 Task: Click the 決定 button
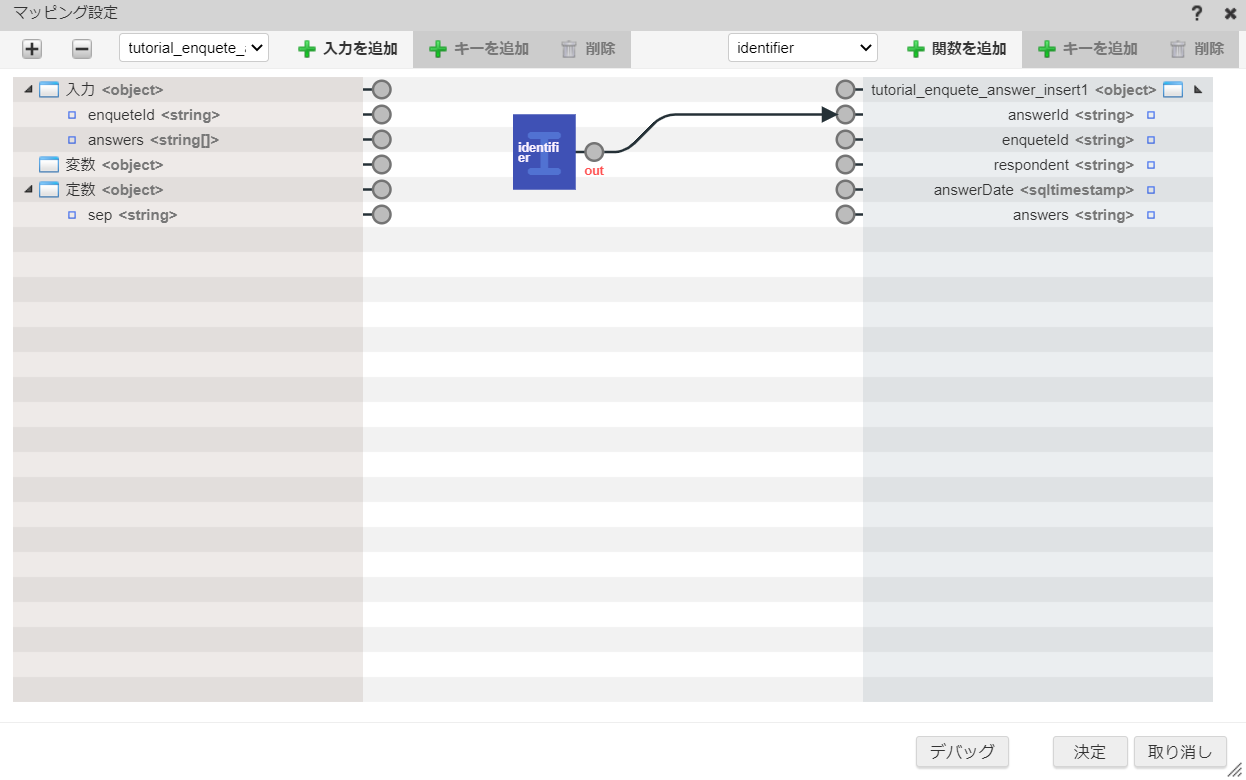[x=1090, y=752]
